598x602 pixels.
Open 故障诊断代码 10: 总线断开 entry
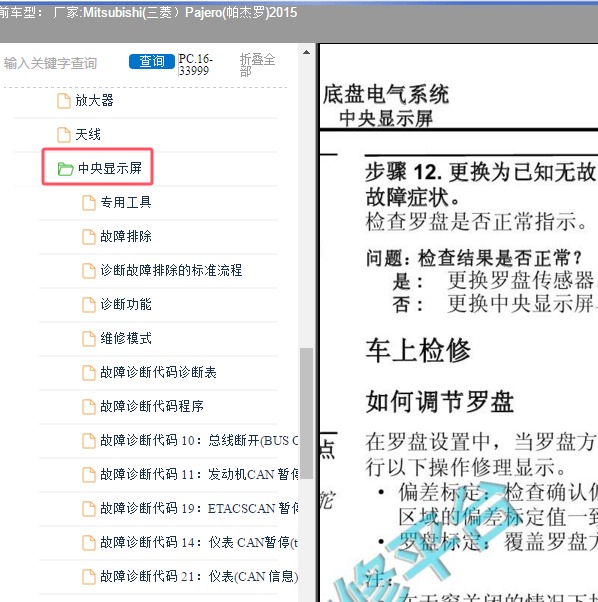click(199, 440)
